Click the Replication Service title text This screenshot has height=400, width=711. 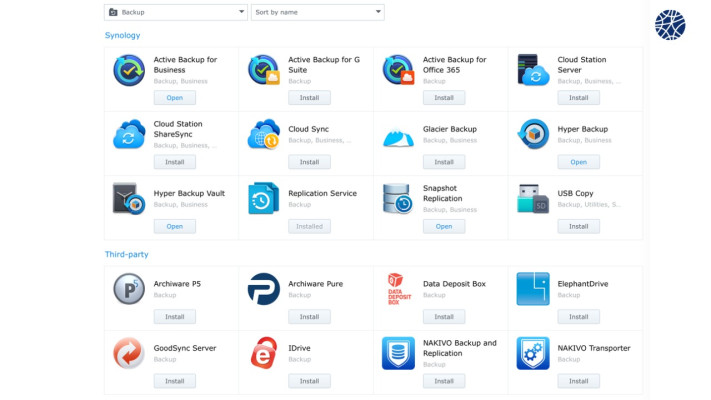(x=322, y=193)
